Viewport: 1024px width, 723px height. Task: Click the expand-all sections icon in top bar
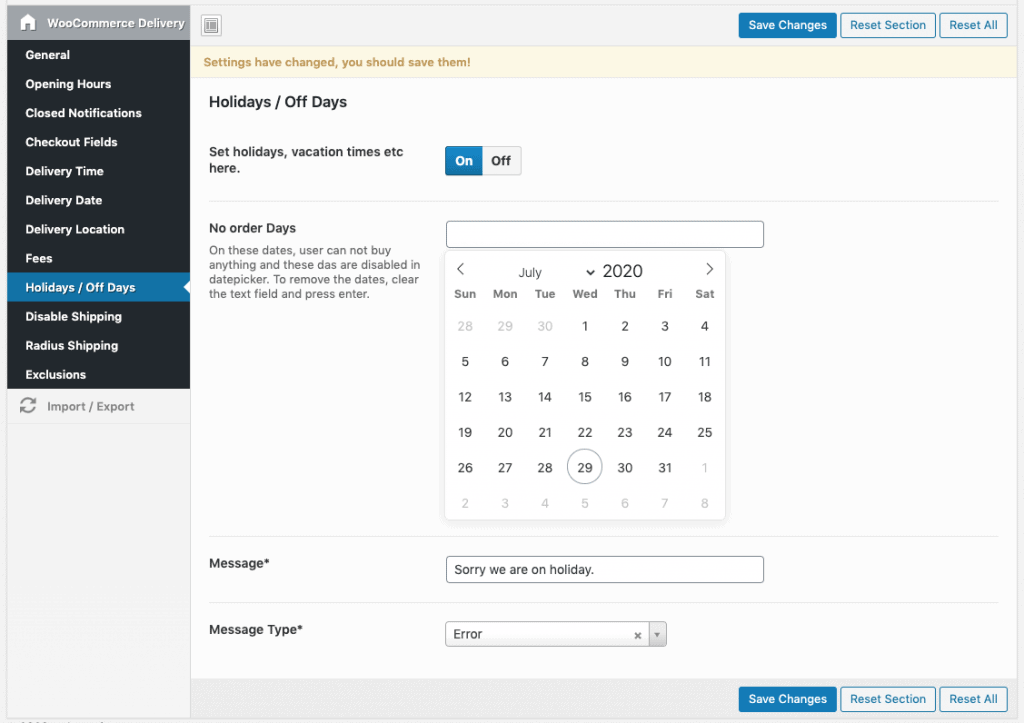(211, 26)
